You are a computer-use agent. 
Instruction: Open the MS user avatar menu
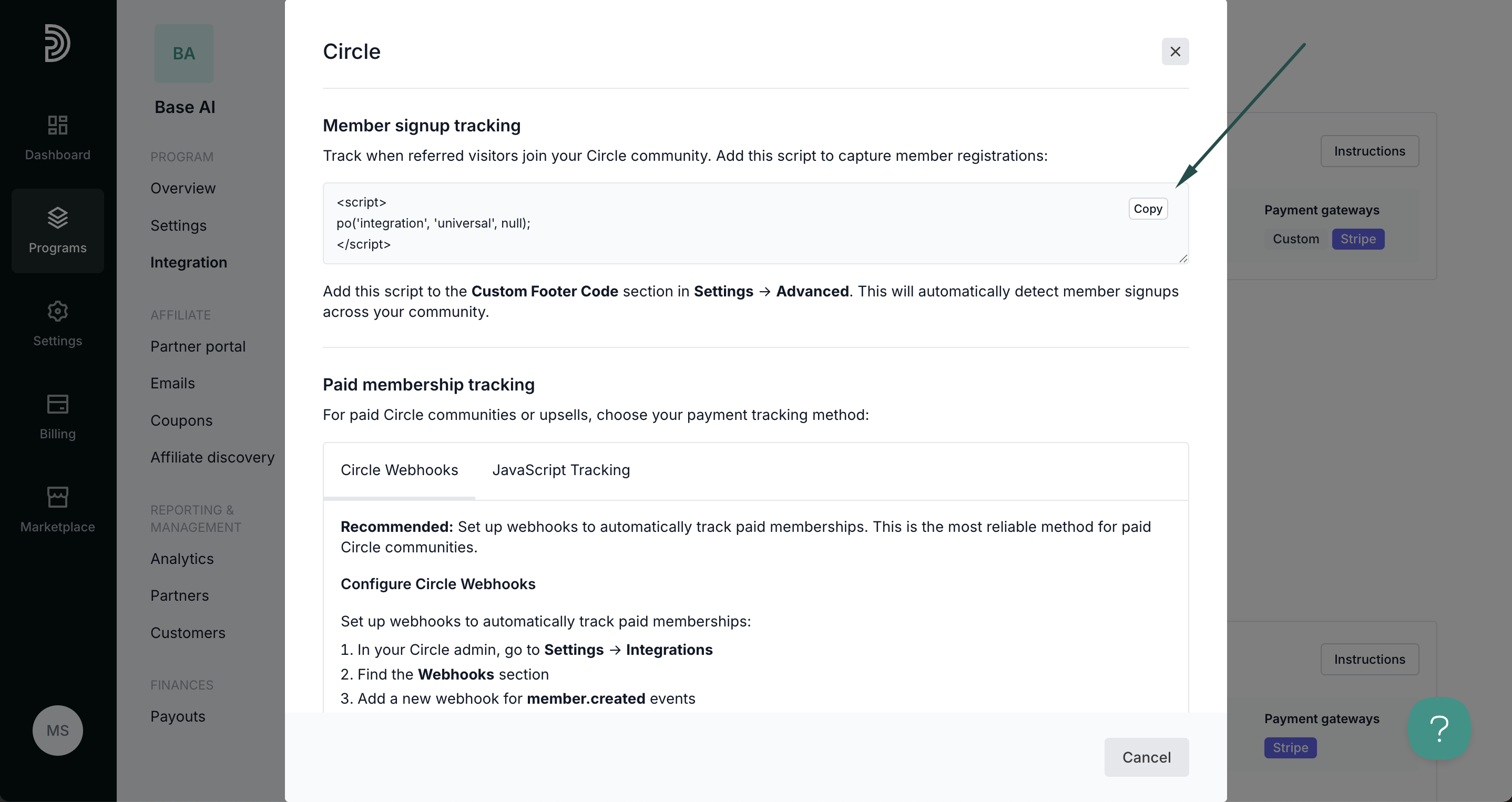[57, 730]
